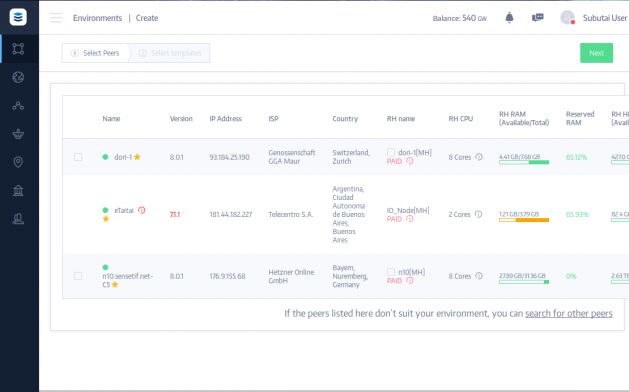The width and height of the screenshot is (629, 392).
Task: Click the info icon next to eTaitai
Action: coord(142,210)
